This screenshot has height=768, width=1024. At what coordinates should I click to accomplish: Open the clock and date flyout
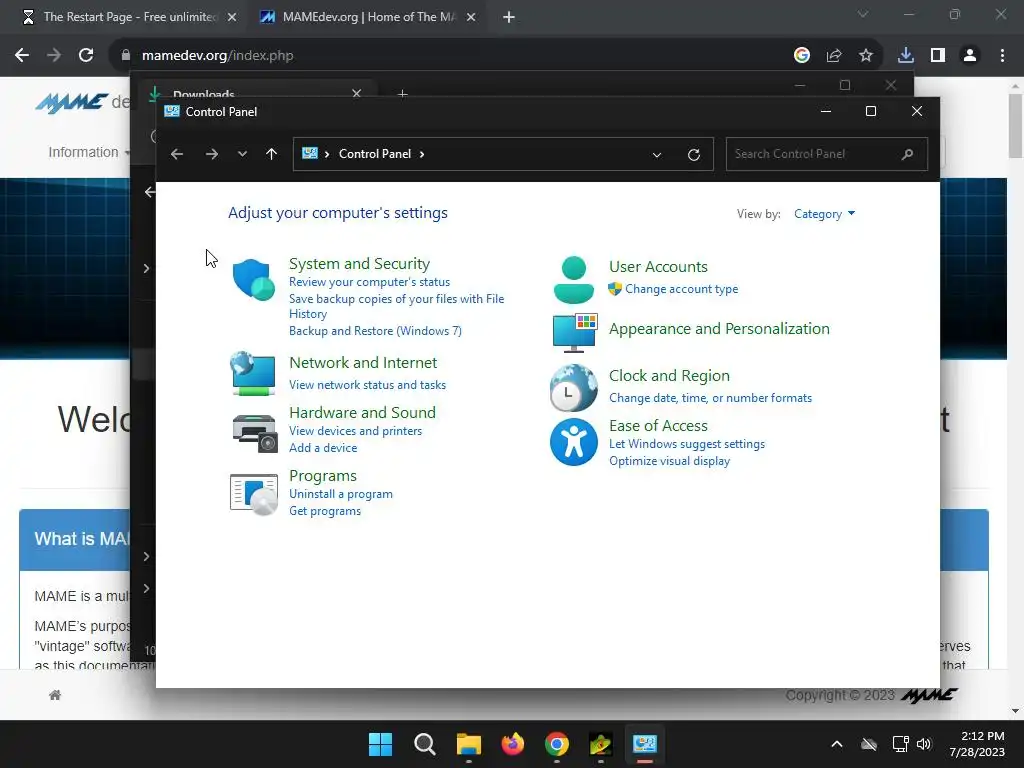tap(977, 744)
